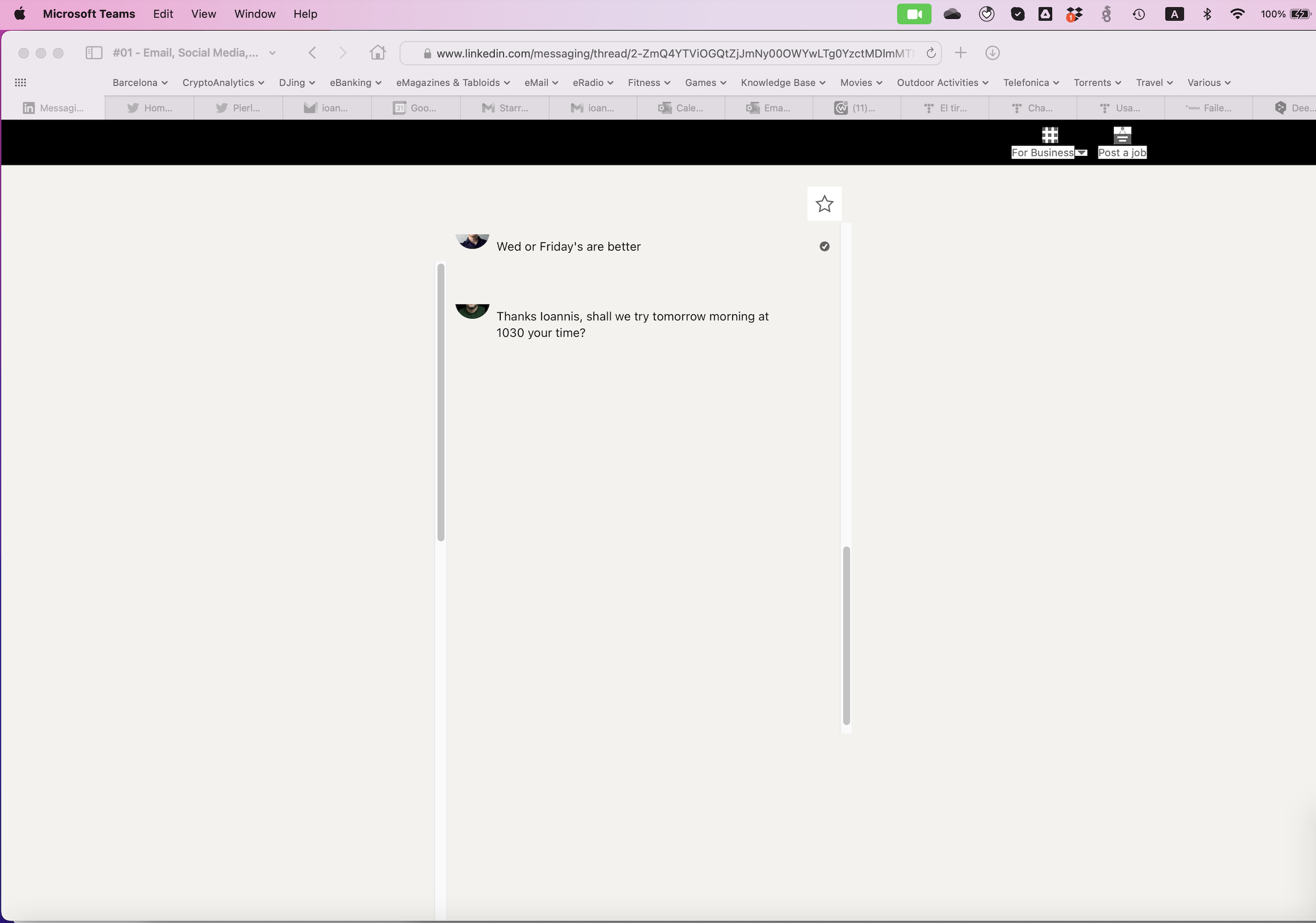
Task: Reload the LinkedIn page
Action: point(930,53)
